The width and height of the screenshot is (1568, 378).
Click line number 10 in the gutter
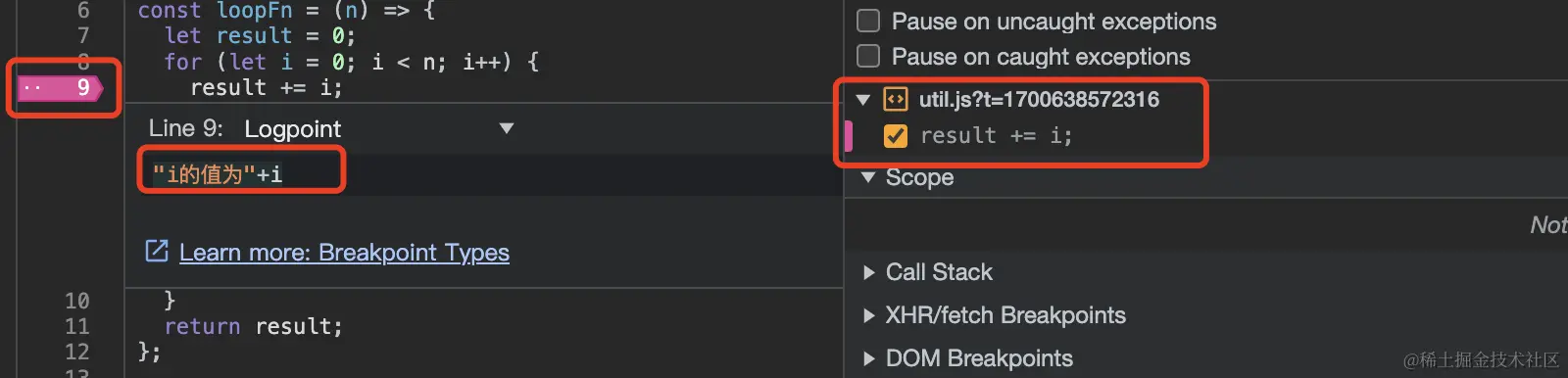(x=77, y=301)
